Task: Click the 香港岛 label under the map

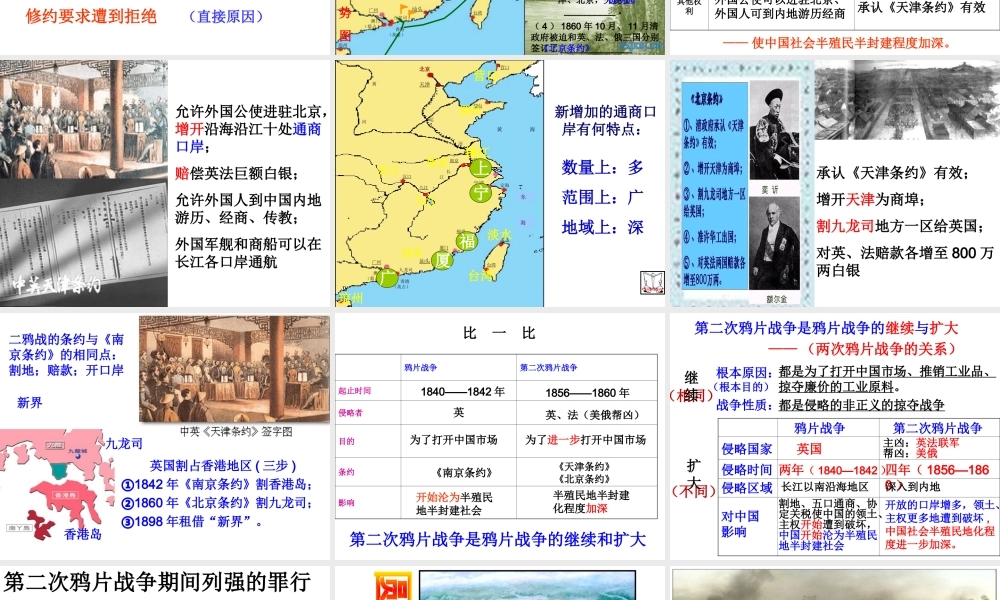Action: point(83,534)
